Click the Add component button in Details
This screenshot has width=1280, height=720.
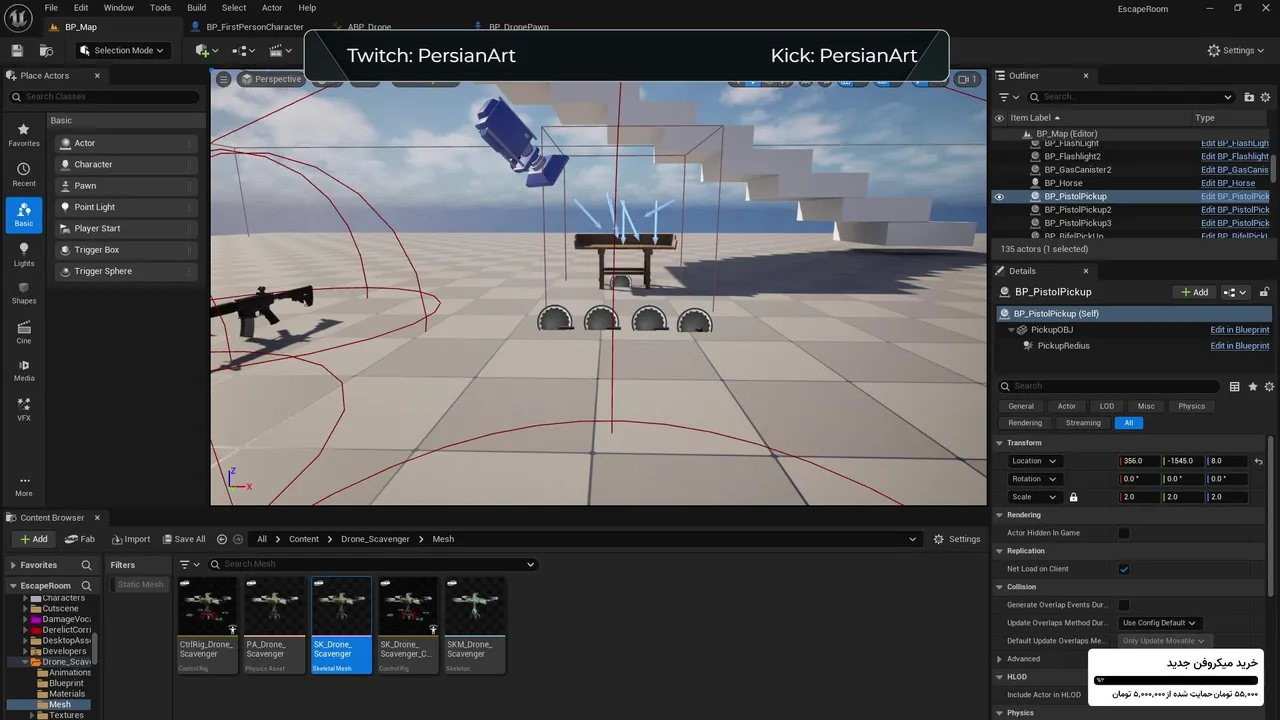pyautogui.click(x=1194, y=292)
